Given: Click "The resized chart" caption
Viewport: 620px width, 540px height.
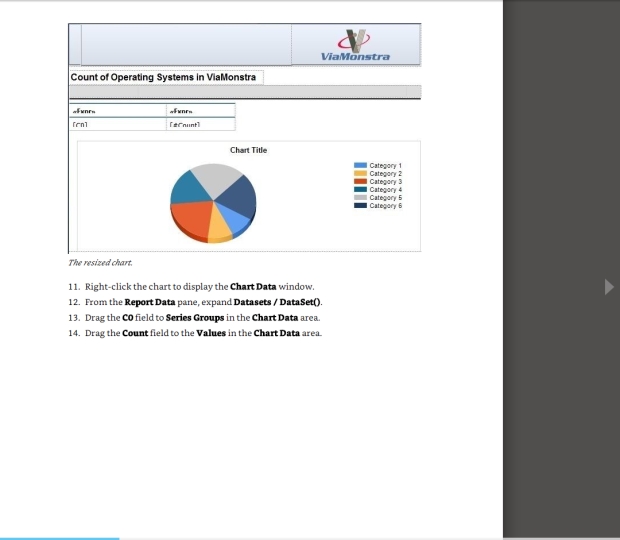Looking at the screenshot, I should click(x=100, y=263).
